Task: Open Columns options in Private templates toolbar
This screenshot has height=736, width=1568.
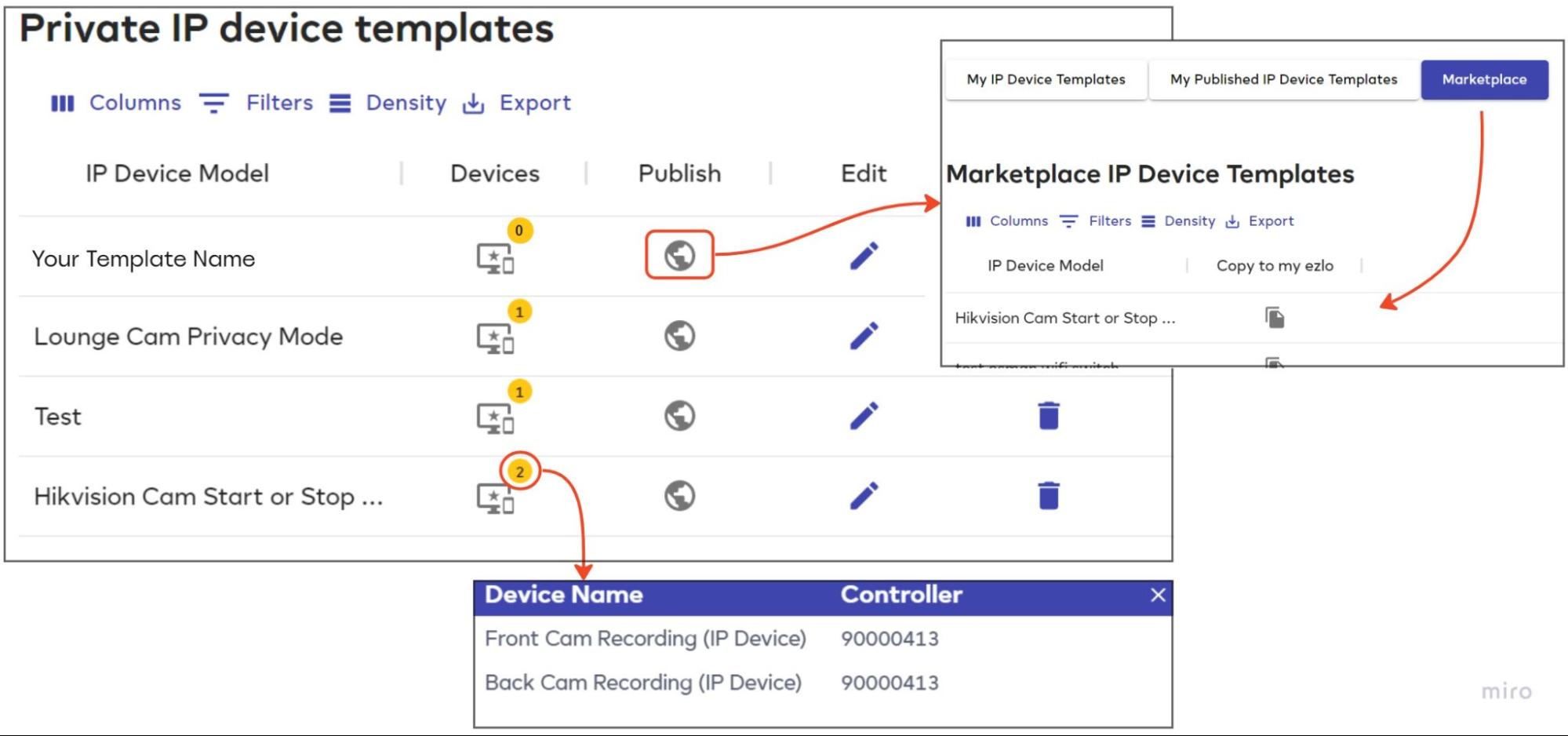Action: click(x=116, y=103)
